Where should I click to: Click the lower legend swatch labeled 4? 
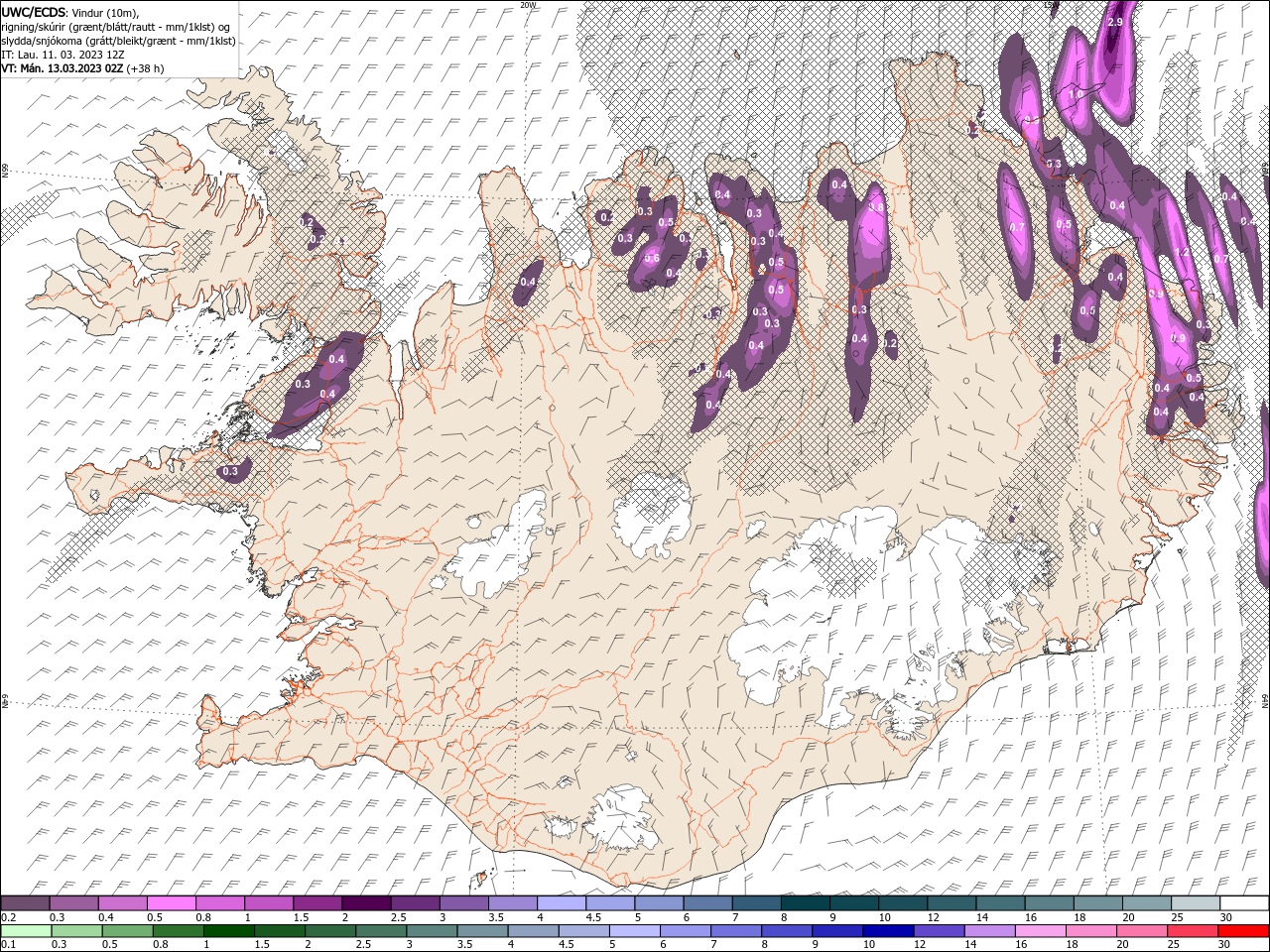pyautogui.click(x=533, y=930)
